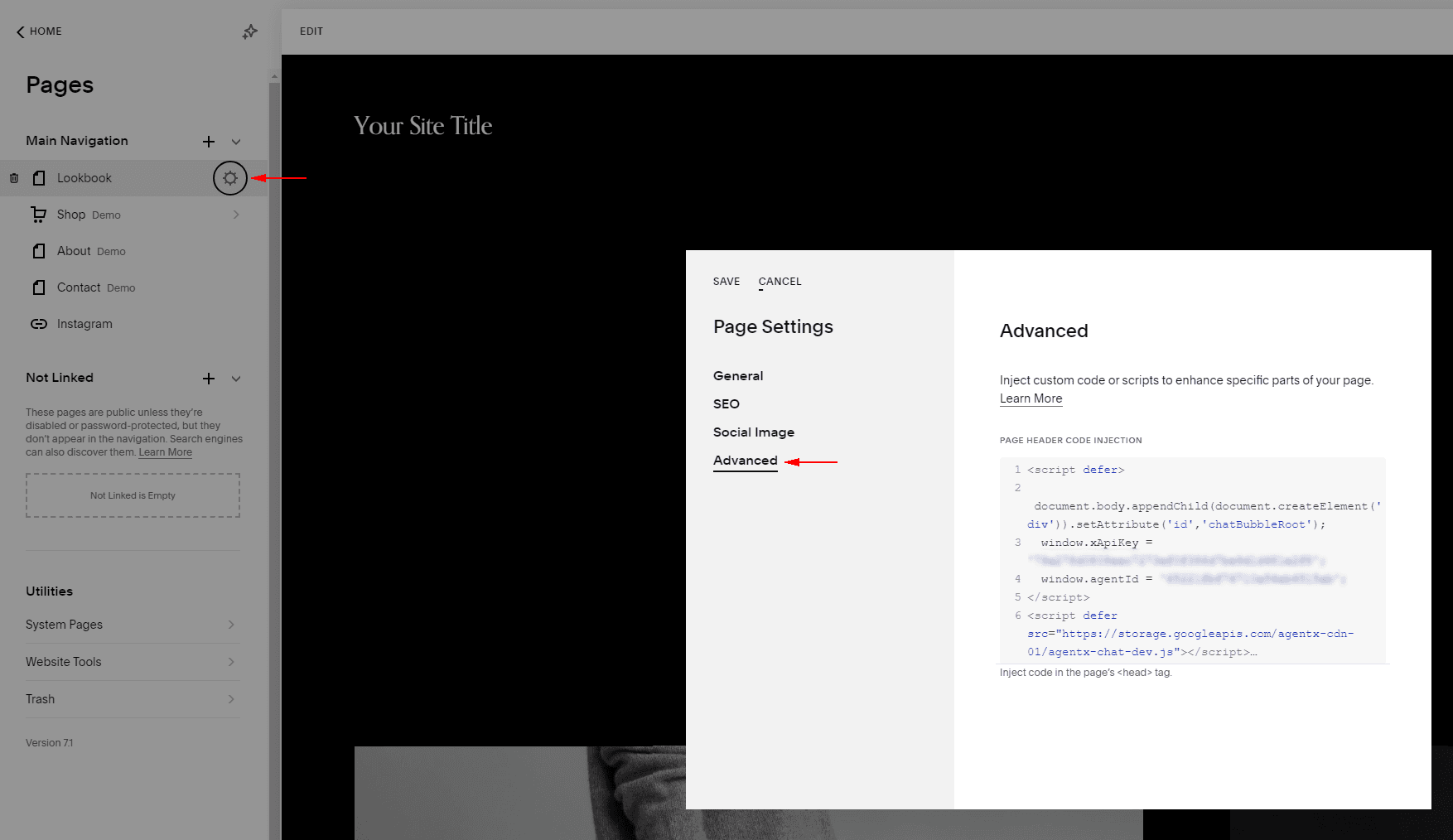Open the Trash utilities item
Image resolution: width=1453 pixels, height=840 pixels.
point(40,699)
